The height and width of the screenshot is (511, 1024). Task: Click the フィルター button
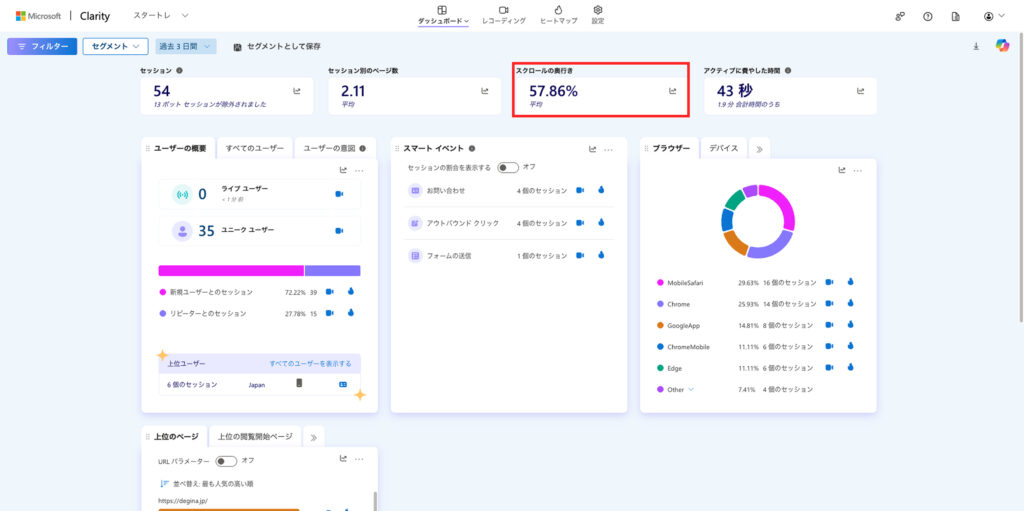pos(42,46)
